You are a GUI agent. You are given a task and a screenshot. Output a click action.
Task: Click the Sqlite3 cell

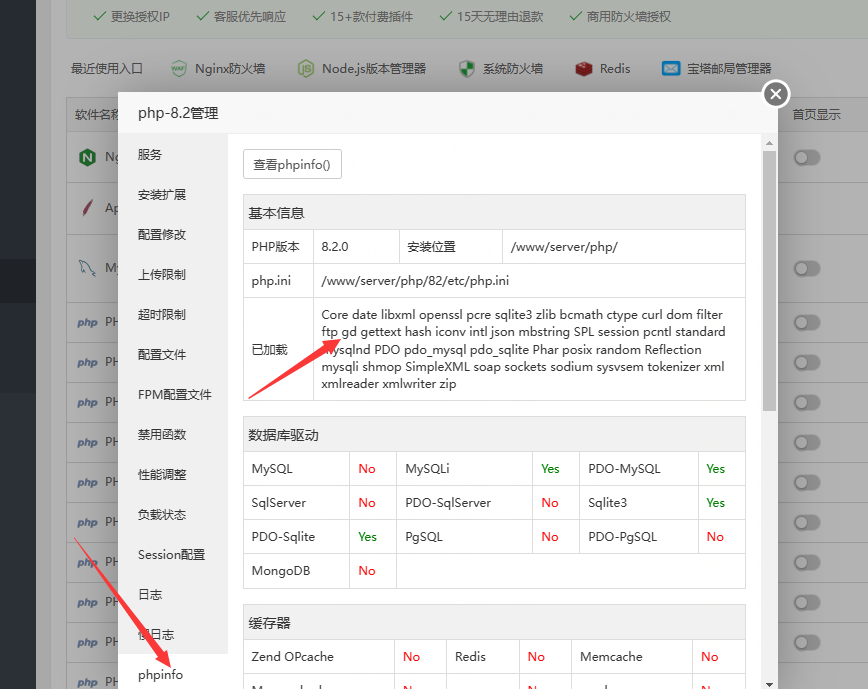click(638, 502)
